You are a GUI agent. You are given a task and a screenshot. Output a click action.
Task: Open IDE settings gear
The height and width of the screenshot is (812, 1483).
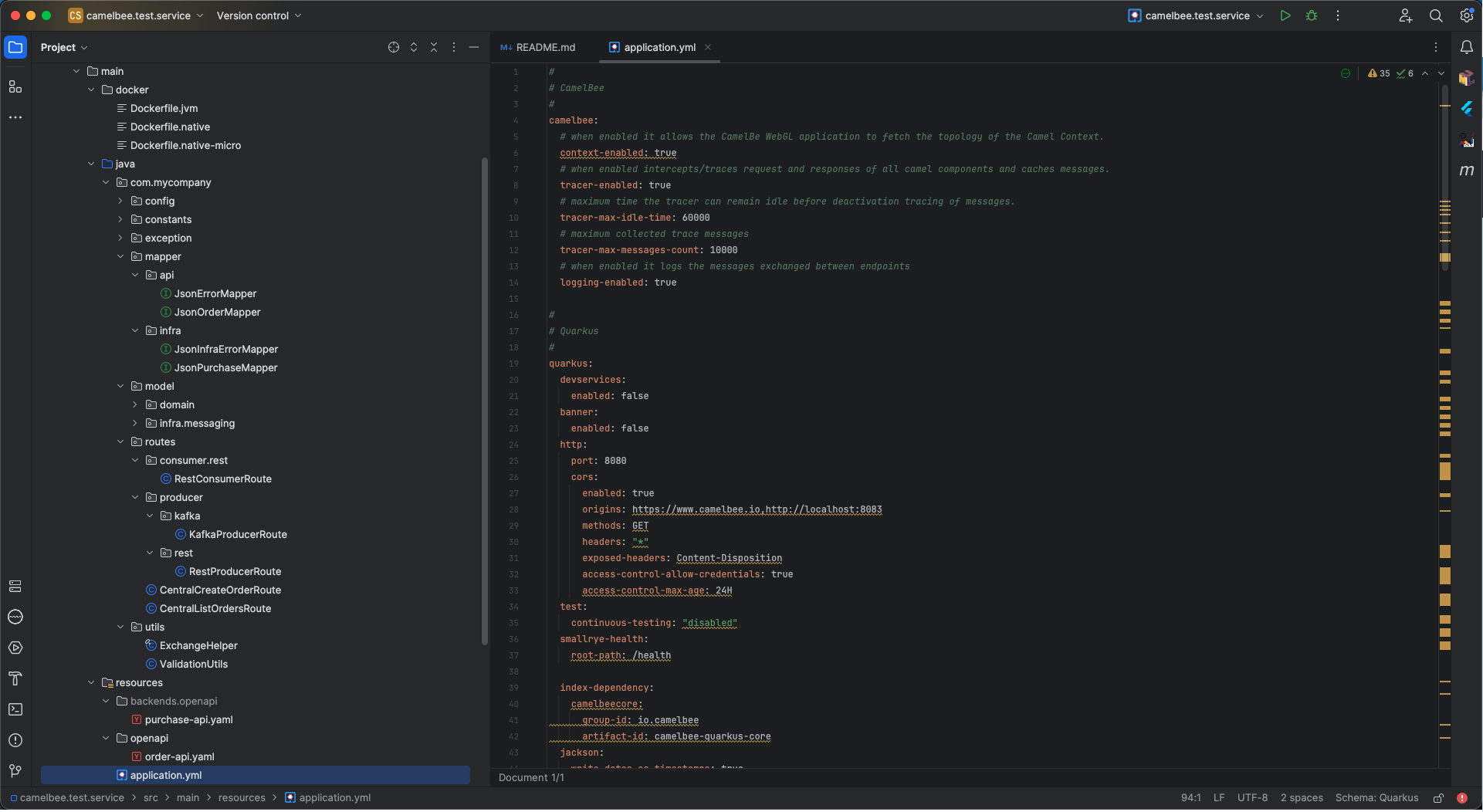[1467, 15]
